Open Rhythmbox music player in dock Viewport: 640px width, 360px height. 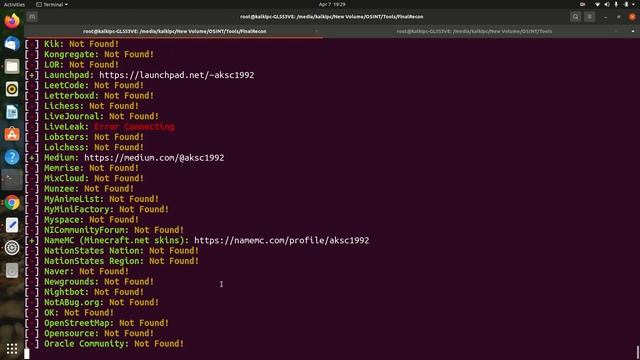(x=12, y=89)
